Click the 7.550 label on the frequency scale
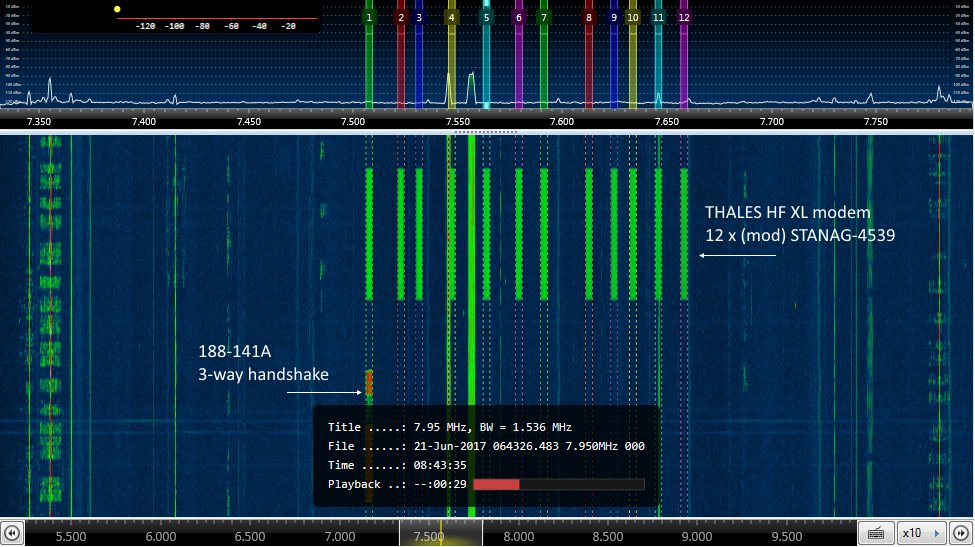The height and width of the screenshot is (547, 975). pyautogui.click(x=457, y=122)
